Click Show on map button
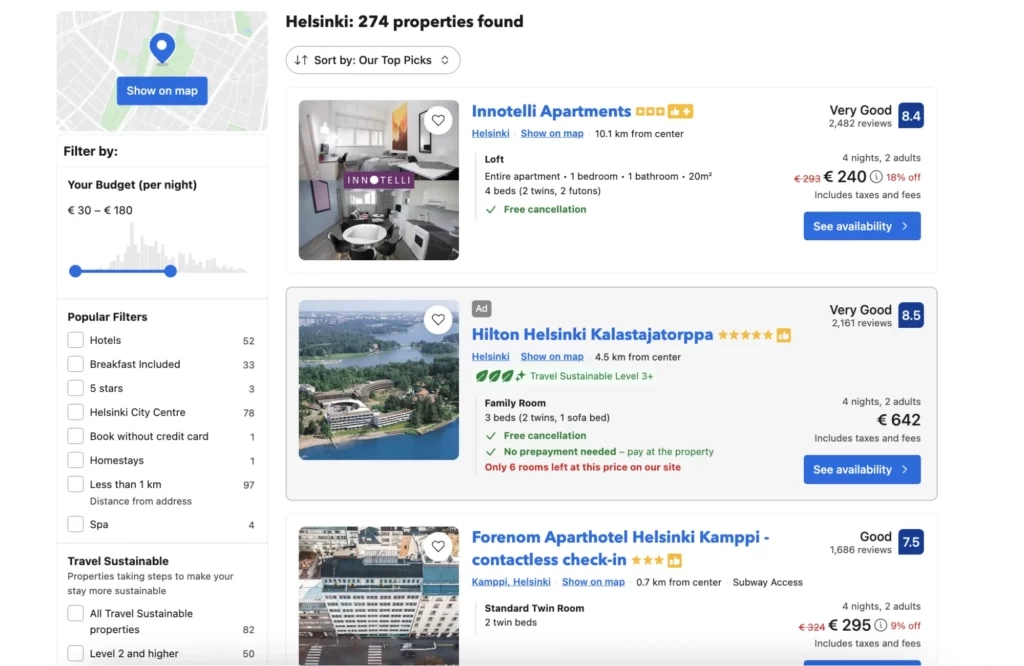Image resolution: width=1024 pixels, height=666 pixels. click(x=162, y=91)
